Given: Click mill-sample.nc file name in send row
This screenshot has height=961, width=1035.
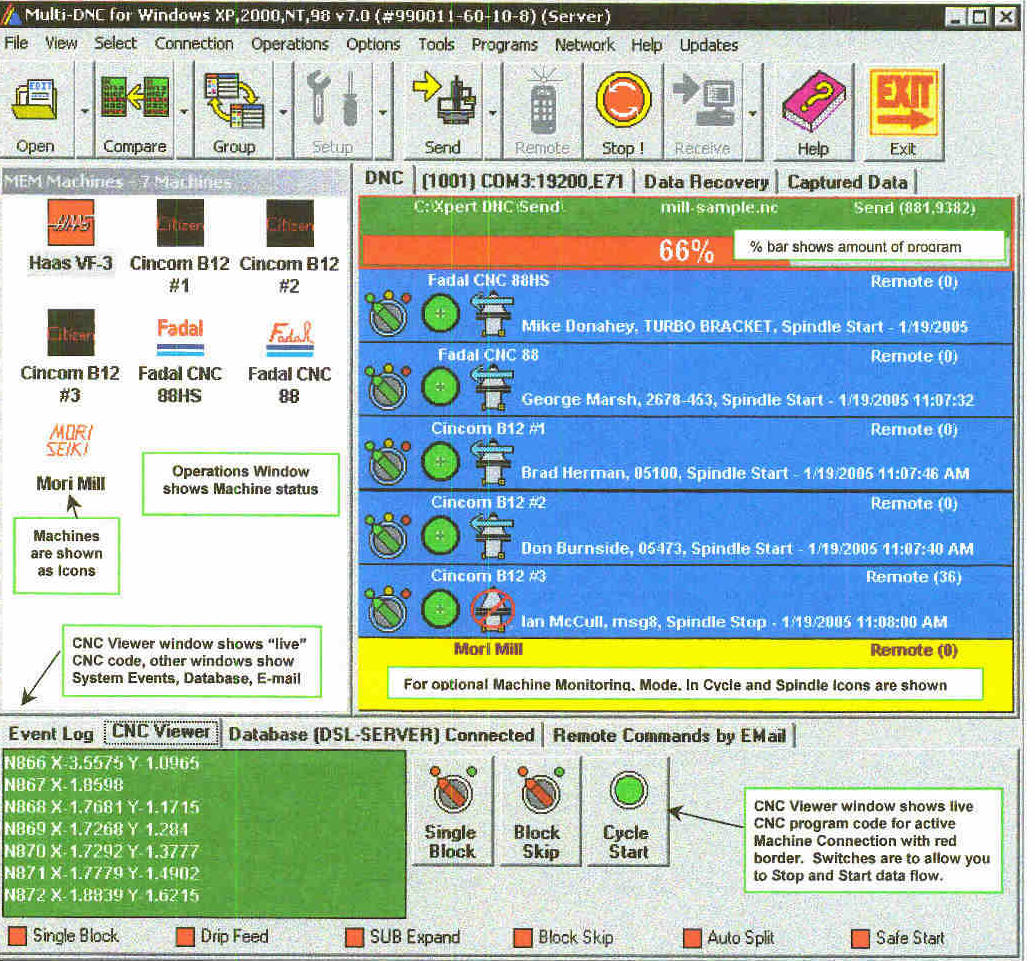Looking at the screenshot, I should [719, 208].
